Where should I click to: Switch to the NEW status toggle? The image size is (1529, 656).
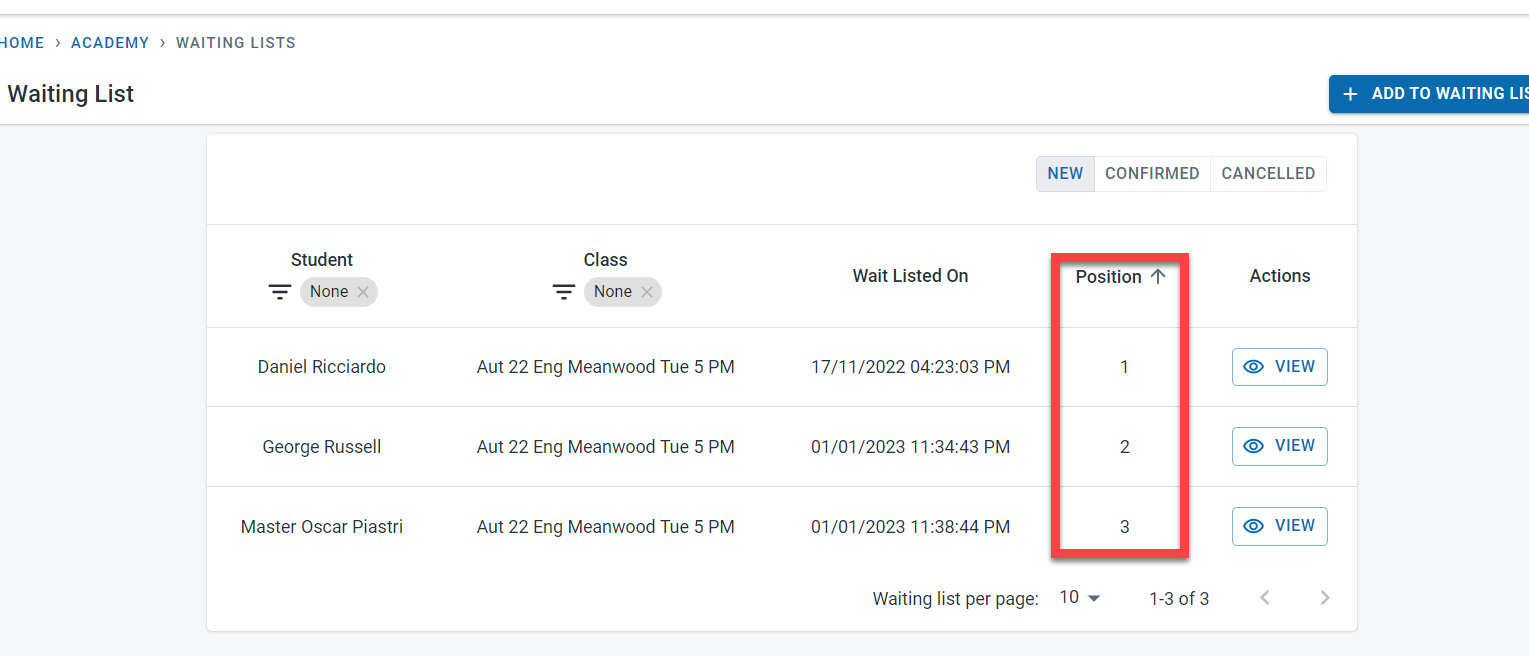(1065, 174)
